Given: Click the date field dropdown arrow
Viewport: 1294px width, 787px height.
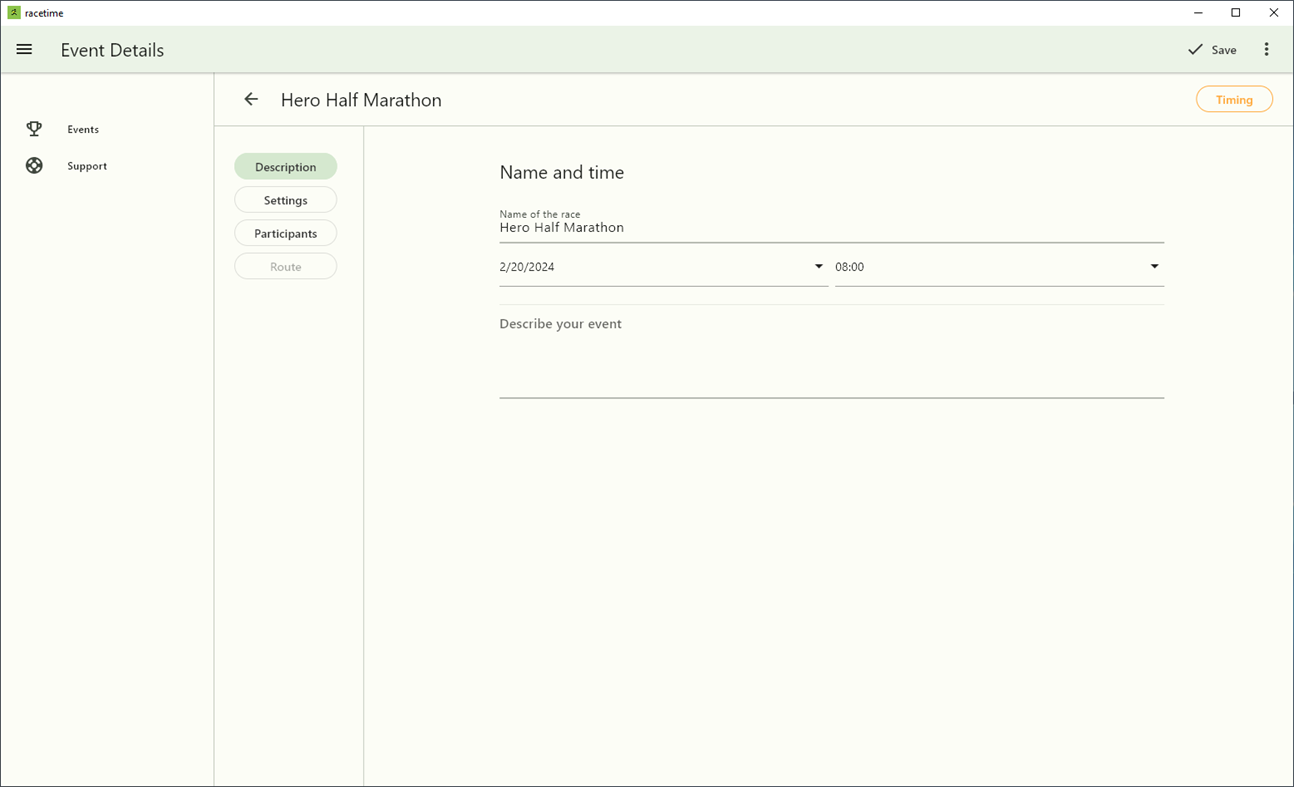Looking at the screenshot, I should [x=817, y=266].
